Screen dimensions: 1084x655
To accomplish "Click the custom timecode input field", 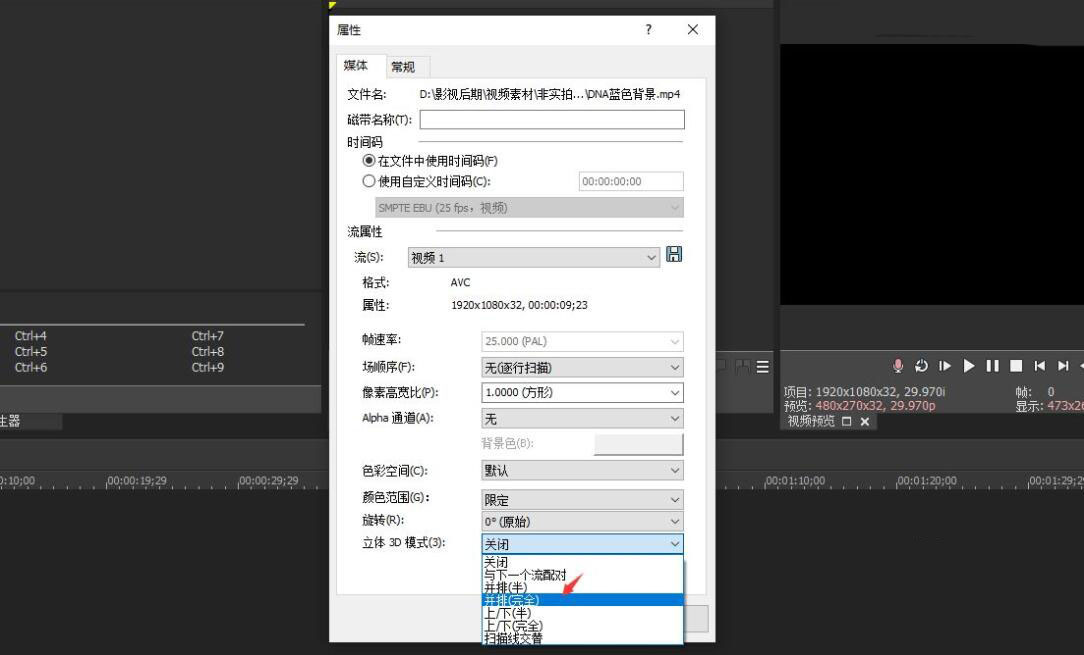I will (631, 181).
